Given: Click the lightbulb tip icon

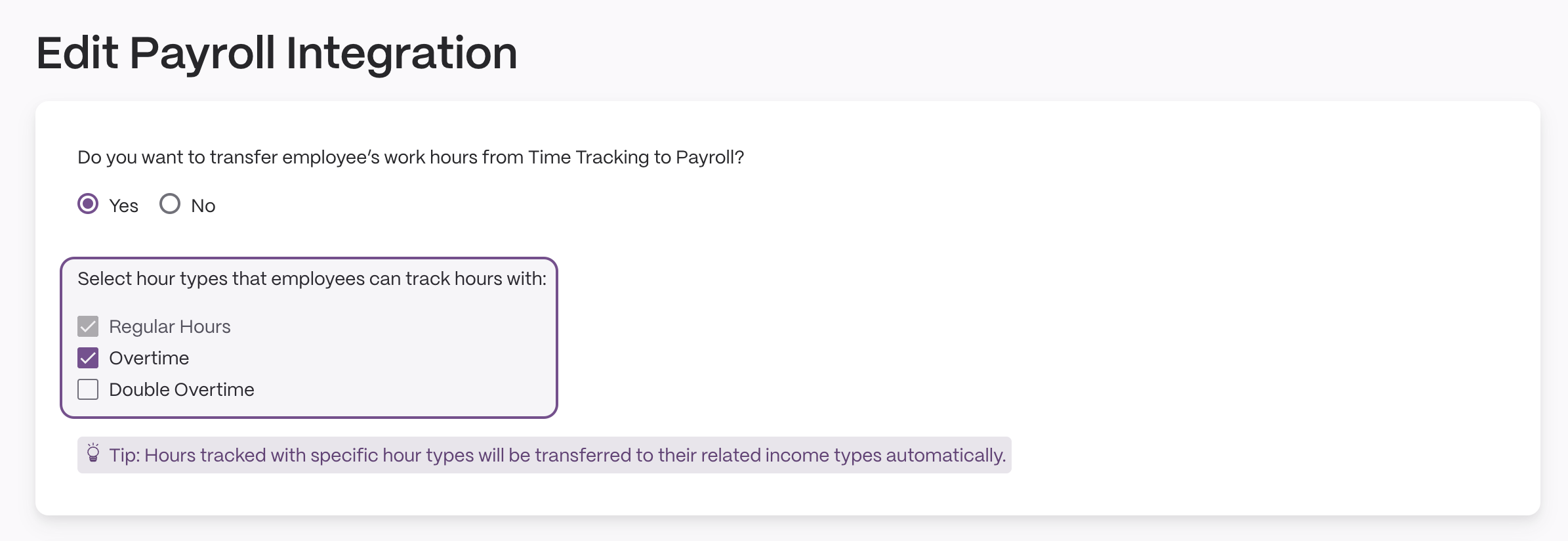Looking at the screenshot, I should pos(93,453).
